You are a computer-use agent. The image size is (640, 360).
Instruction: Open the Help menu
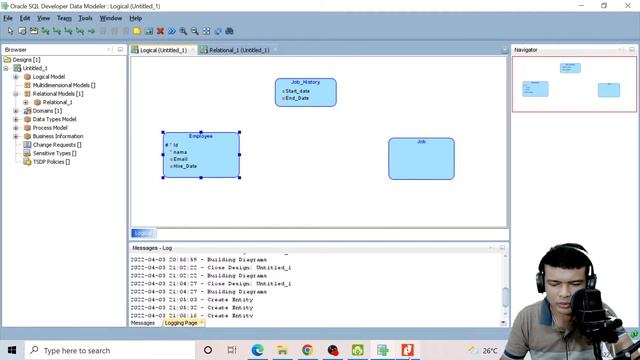[136, 18]
